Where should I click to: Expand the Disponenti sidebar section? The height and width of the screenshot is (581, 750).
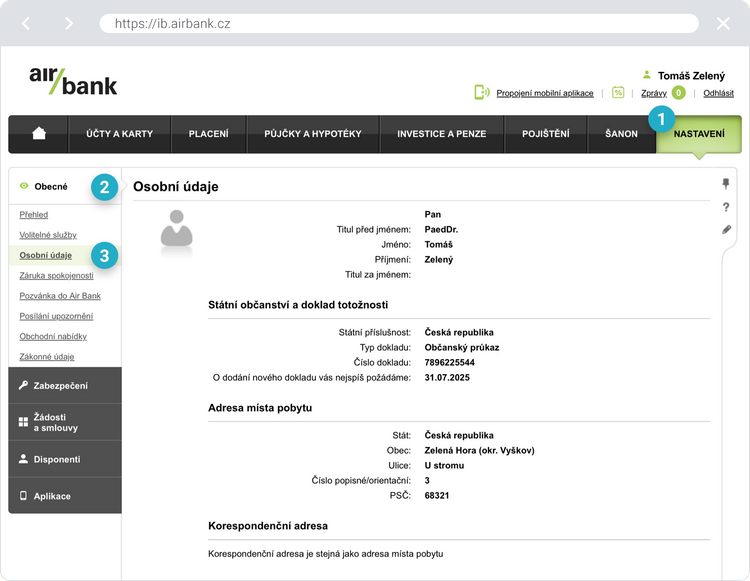click(65, 459)
